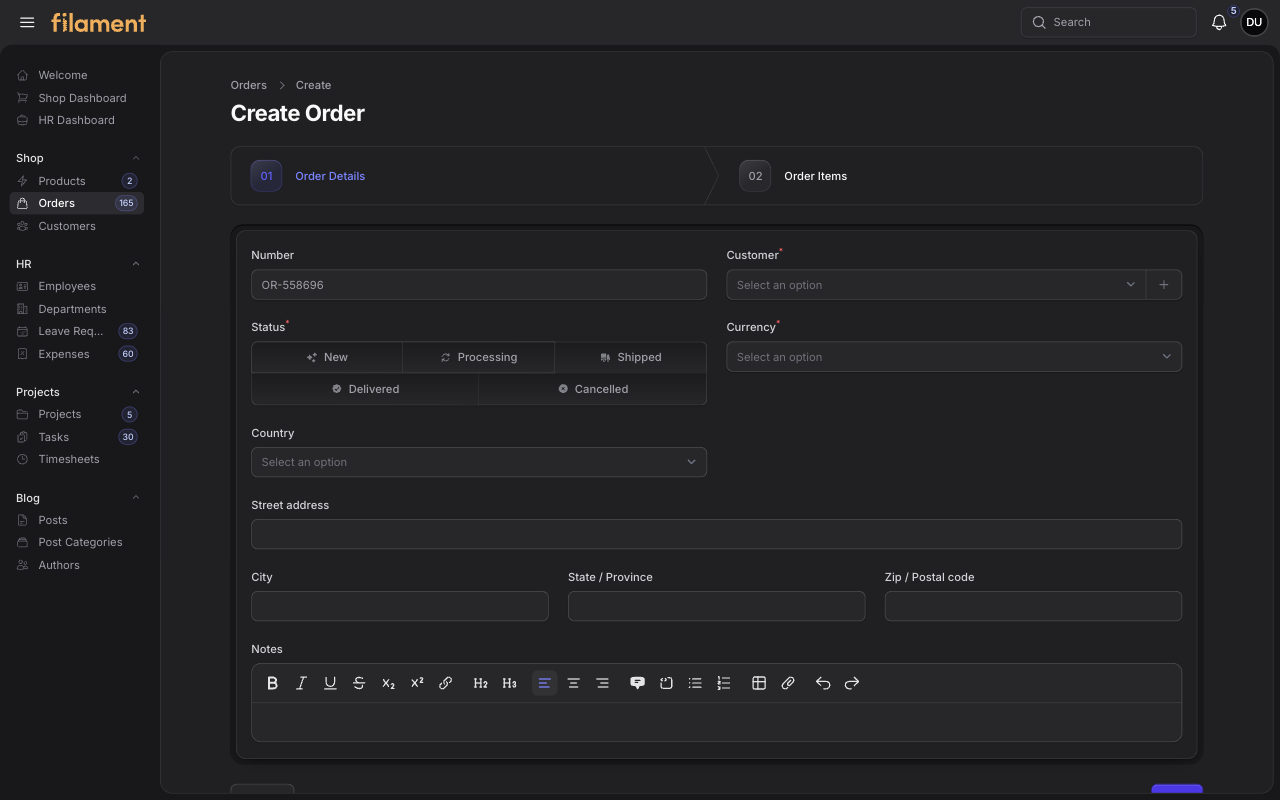This screenshot has width=1280, height=800.
Task: Open the Customer select dropdown
Action: click(936, 285)
